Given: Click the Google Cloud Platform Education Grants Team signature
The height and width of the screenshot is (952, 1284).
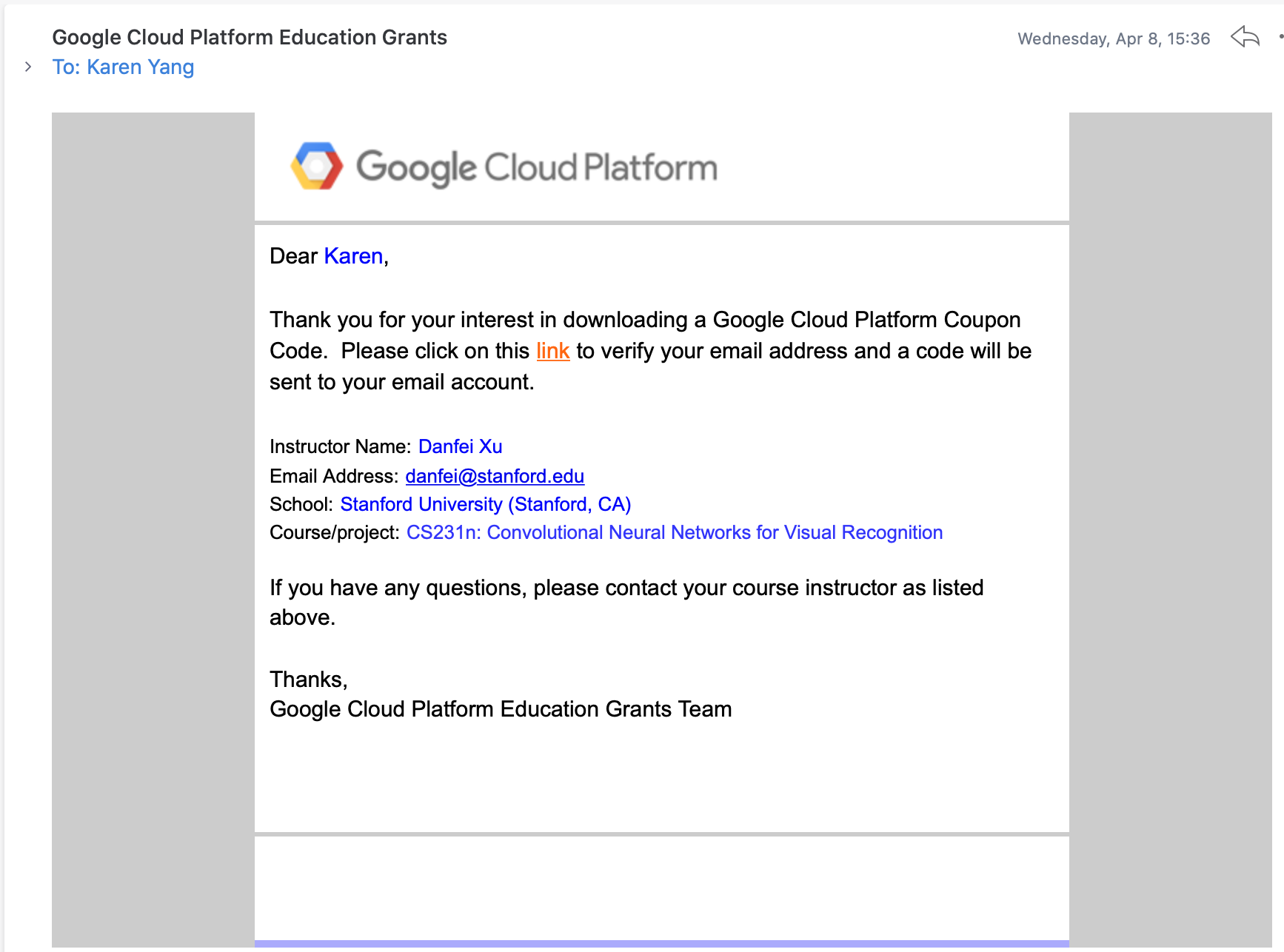Looking at the screenshot, I should pyautogui.click(x=501, y=709).
